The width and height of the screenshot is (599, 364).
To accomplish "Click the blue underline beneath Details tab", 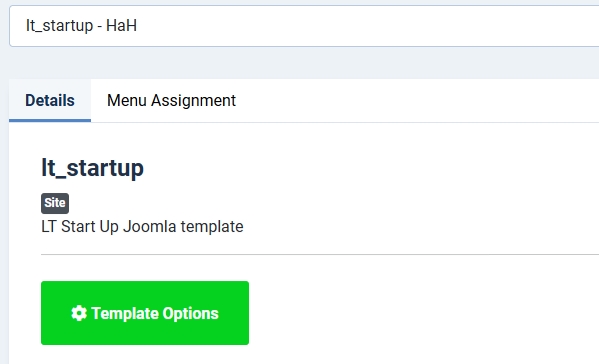I will 50,121.
